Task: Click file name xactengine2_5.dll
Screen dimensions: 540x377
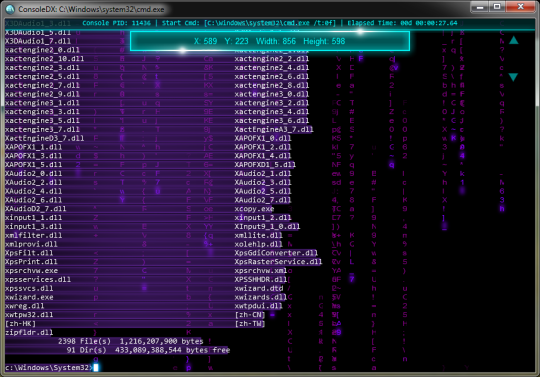Action: coord(42,76)
